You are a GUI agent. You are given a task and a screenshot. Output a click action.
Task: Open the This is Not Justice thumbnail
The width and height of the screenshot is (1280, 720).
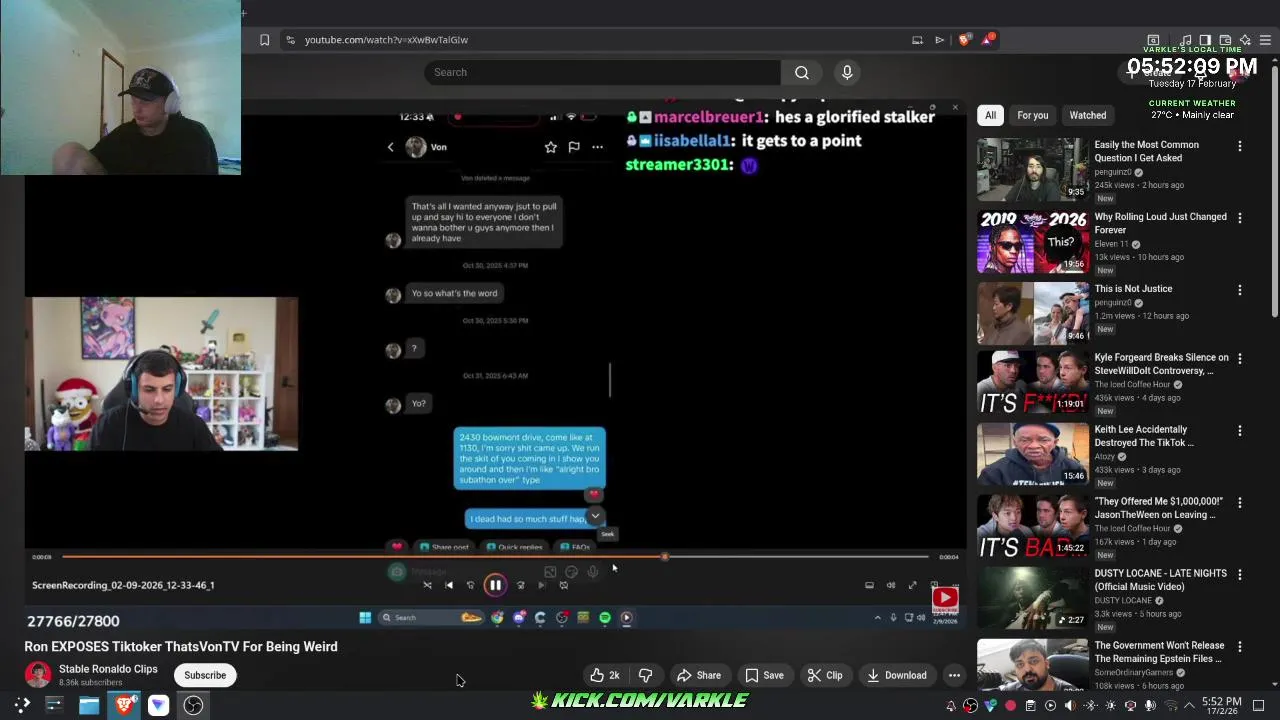tap(1033, 313)
